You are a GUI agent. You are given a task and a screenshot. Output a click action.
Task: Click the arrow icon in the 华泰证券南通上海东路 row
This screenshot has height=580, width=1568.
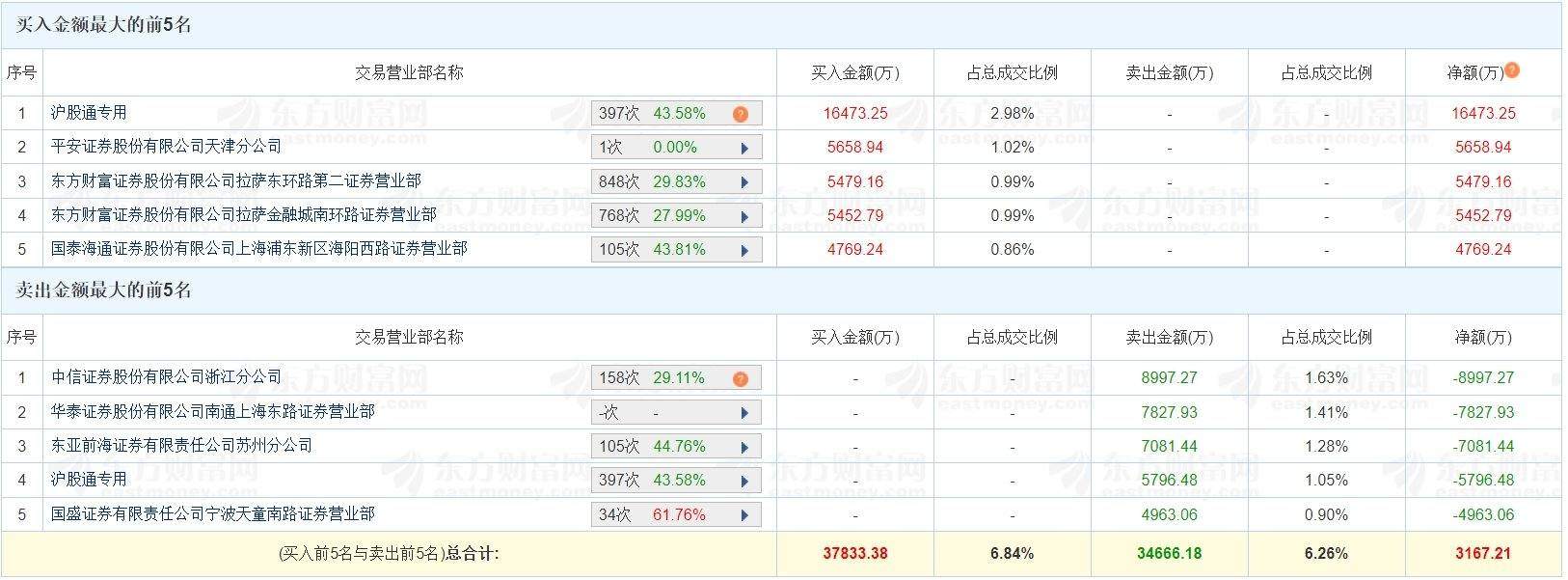click(744, 413)
